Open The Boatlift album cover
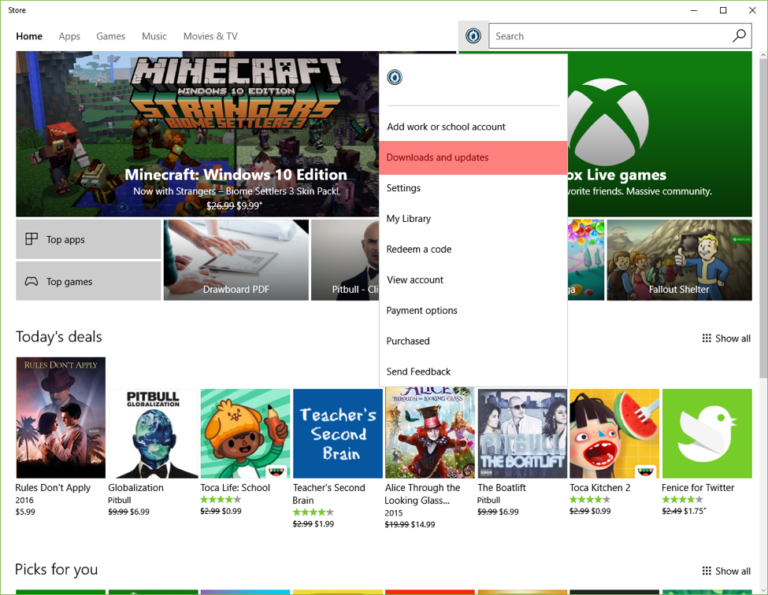768x595 pixels. [x=522, y=433]
